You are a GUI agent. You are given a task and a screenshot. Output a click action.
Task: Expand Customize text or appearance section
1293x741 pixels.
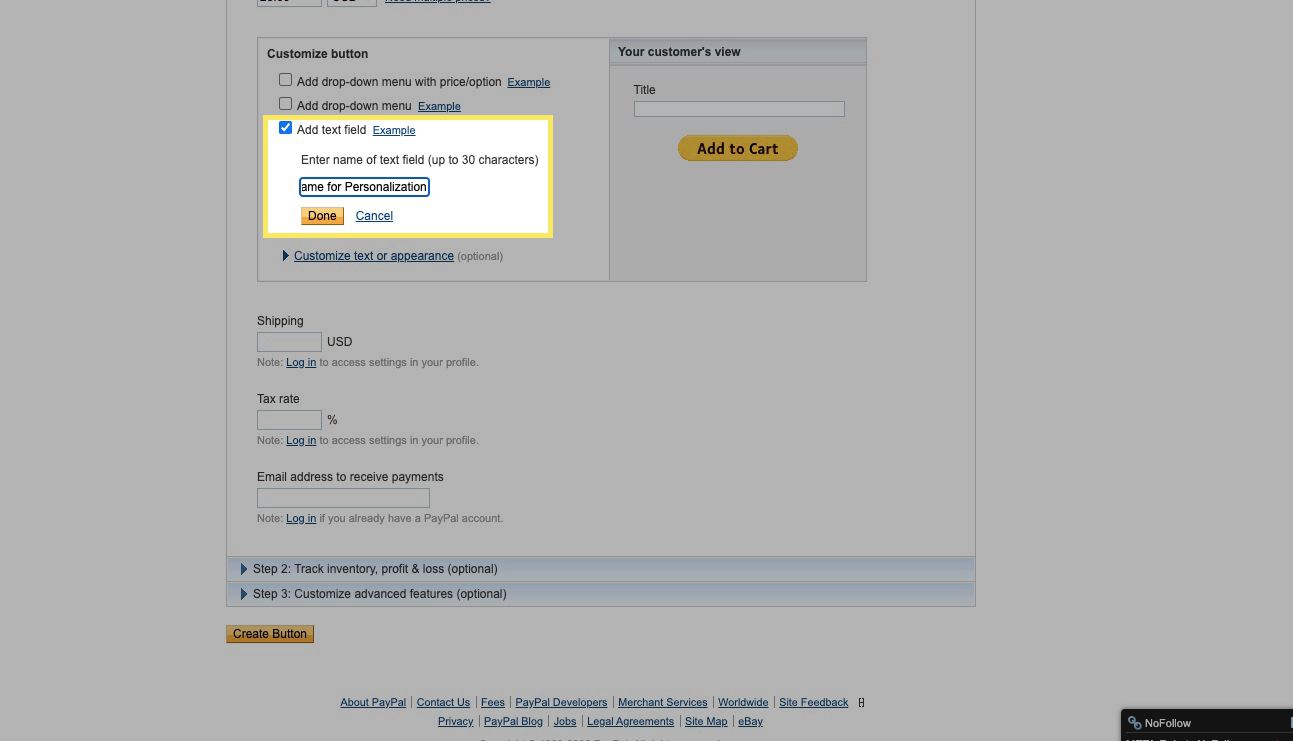[373, 256]
